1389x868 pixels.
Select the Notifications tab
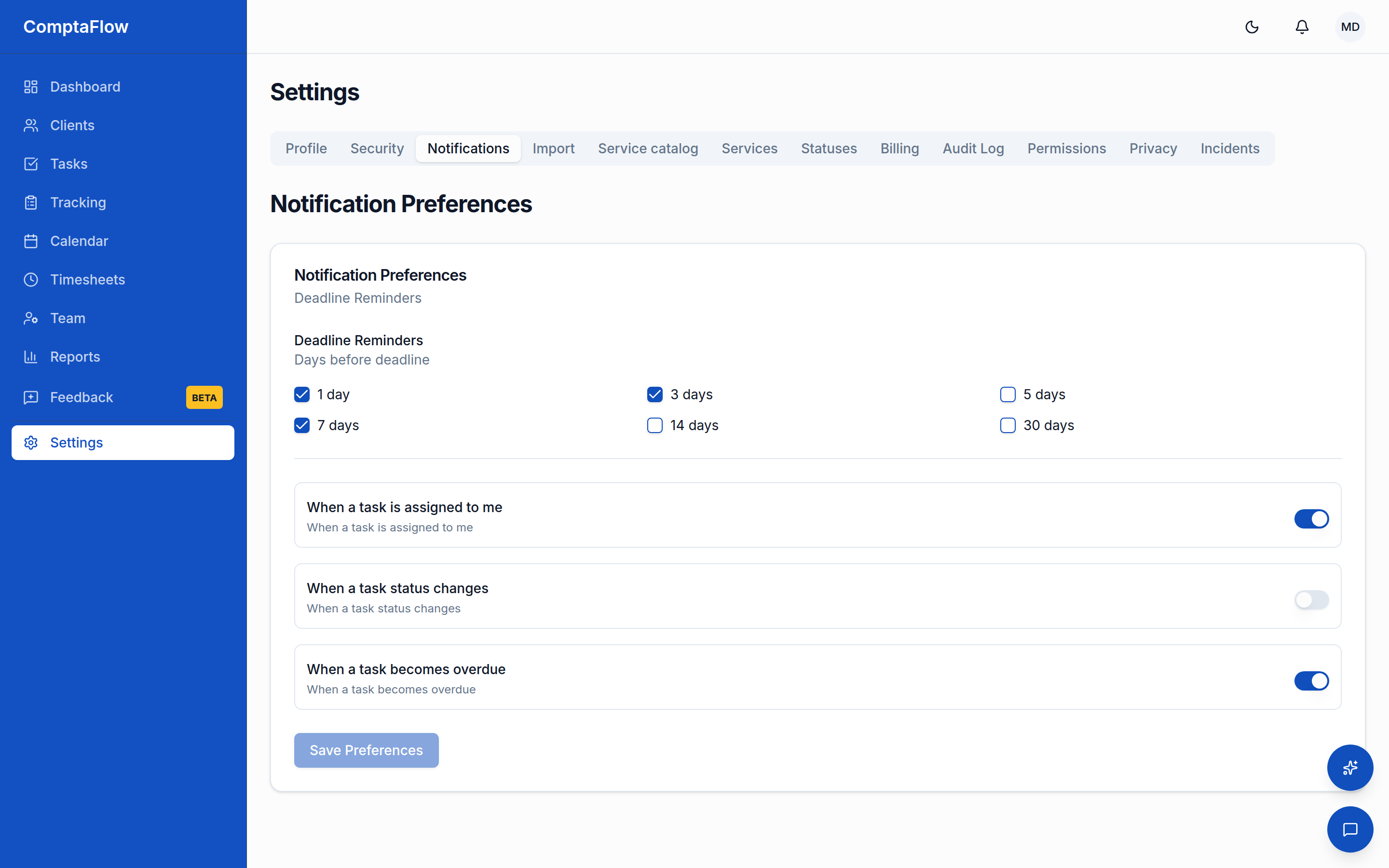click(468, 149)
